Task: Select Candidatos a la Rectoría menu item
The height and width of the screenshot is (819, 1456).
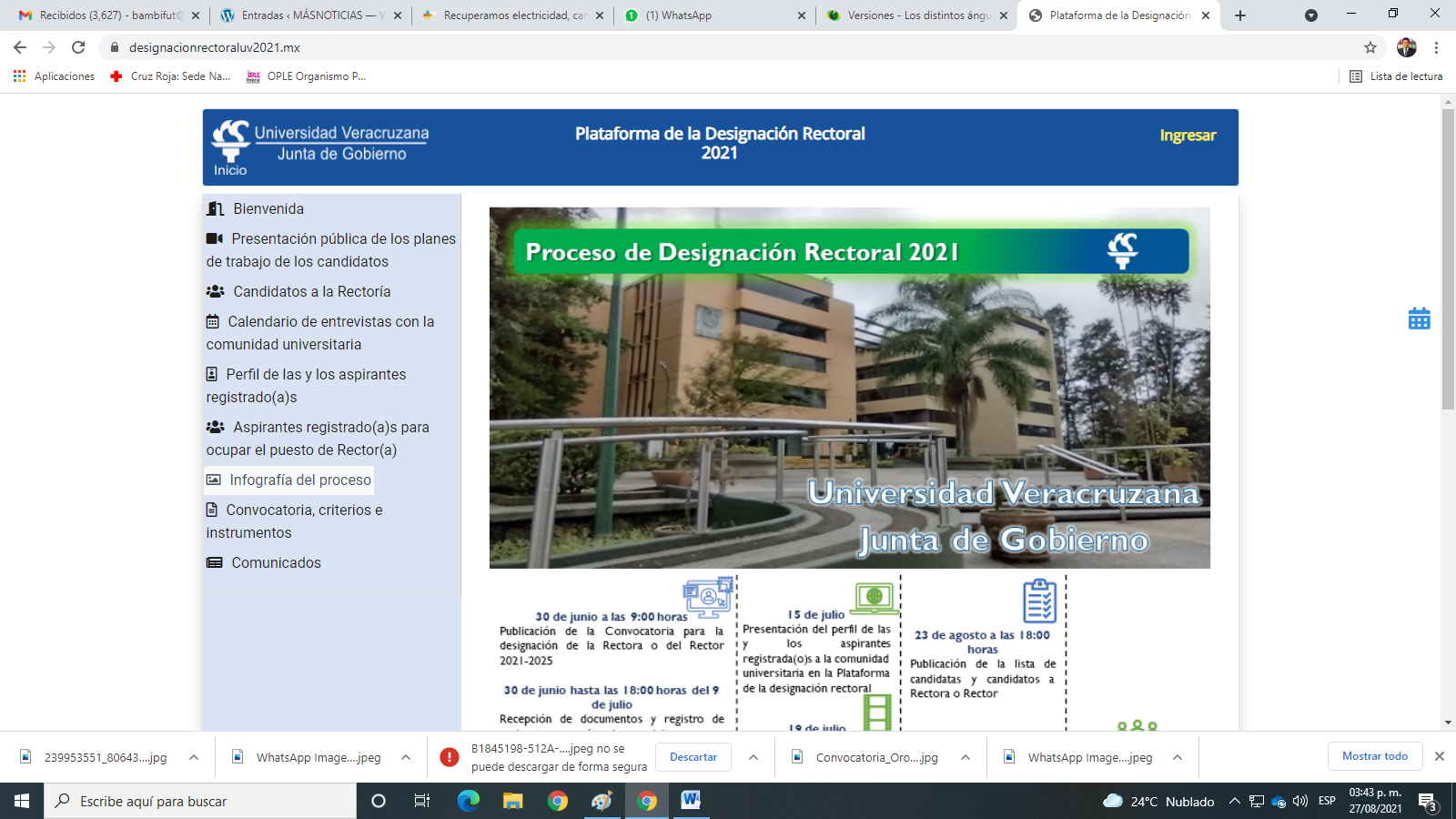Action: tap(298, 291)
